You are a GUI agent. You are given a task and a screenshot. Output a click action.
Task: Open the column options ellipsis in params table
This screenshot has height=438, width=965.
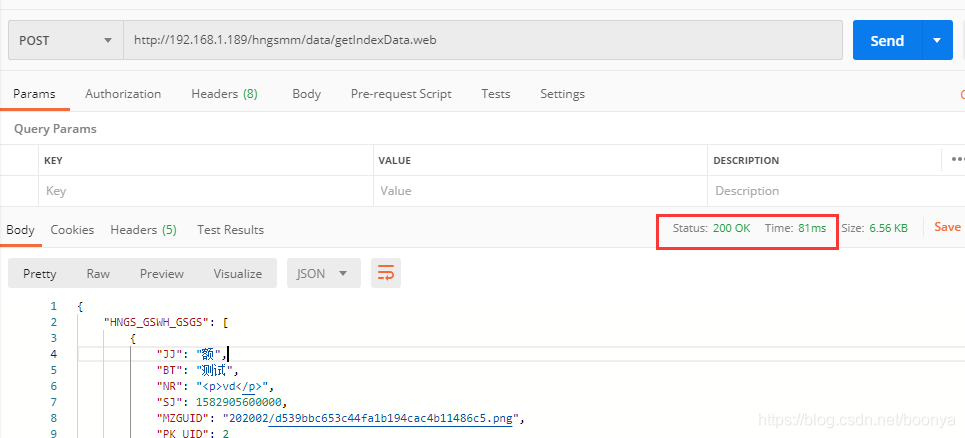(957, 159)
